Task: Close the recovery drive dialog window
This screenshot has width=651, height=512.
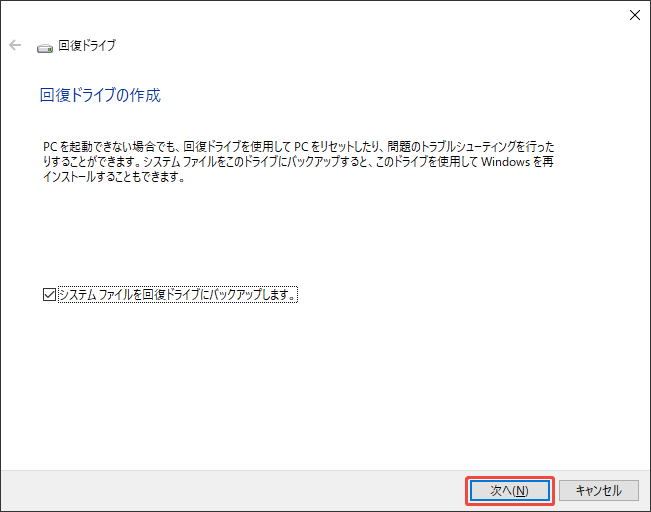Action: pyautogui.click(x=634, y=15)
